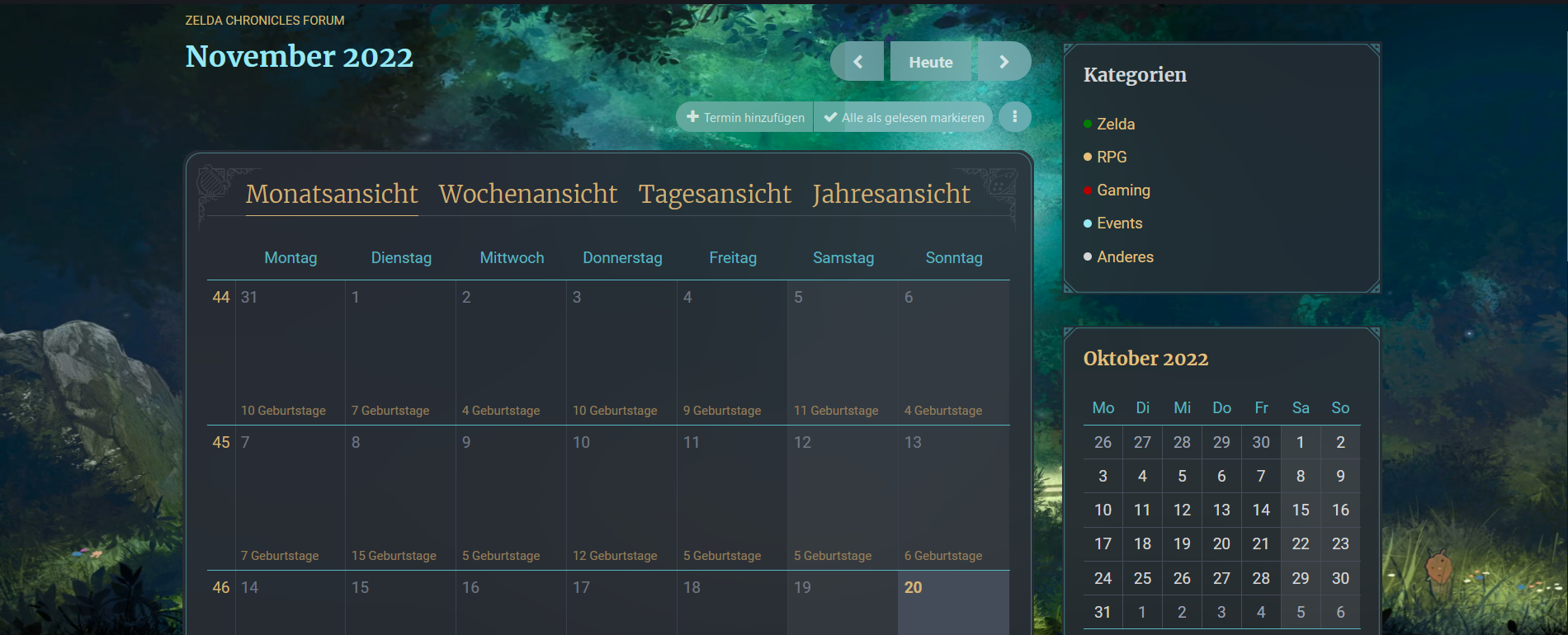Screen dimensions: 1568x635
Task: Go to previous month with left arrow
Action: tap(857, 62)
